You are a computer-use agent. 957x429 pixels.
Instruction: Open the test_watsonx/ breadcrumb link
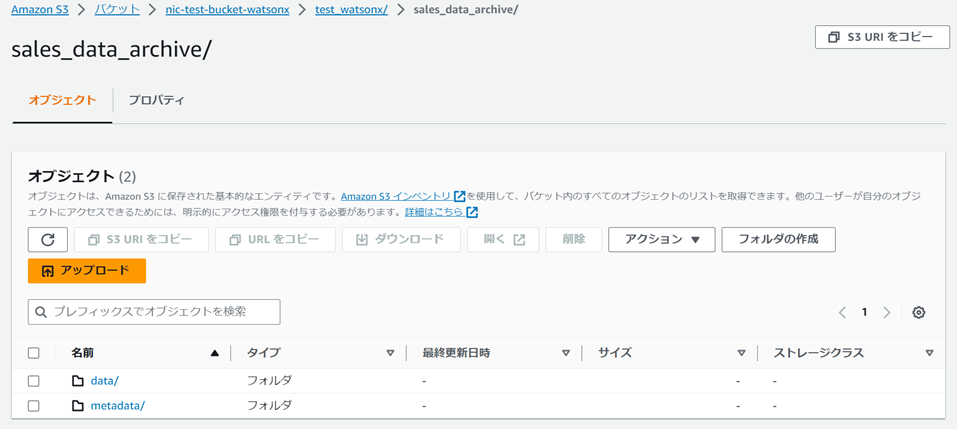352,10
